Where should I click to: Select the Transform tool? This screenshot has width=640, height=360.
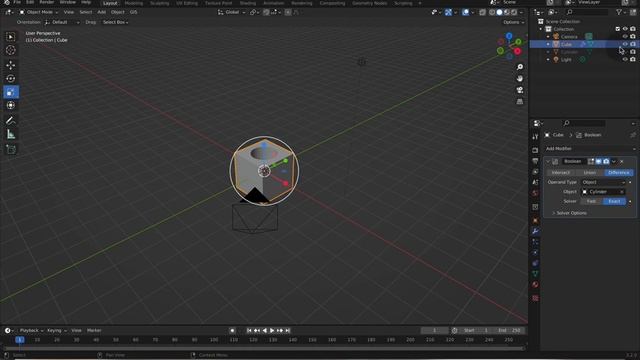click(x=11, y=105)
